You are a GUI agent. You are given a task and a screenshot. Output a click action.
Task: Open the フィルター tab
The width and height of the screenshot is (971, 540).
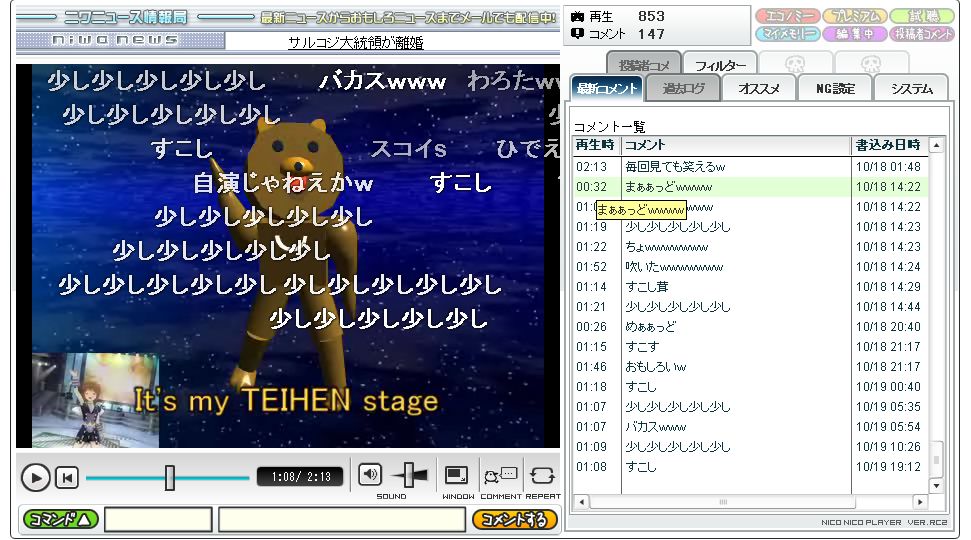pos(720,64)
